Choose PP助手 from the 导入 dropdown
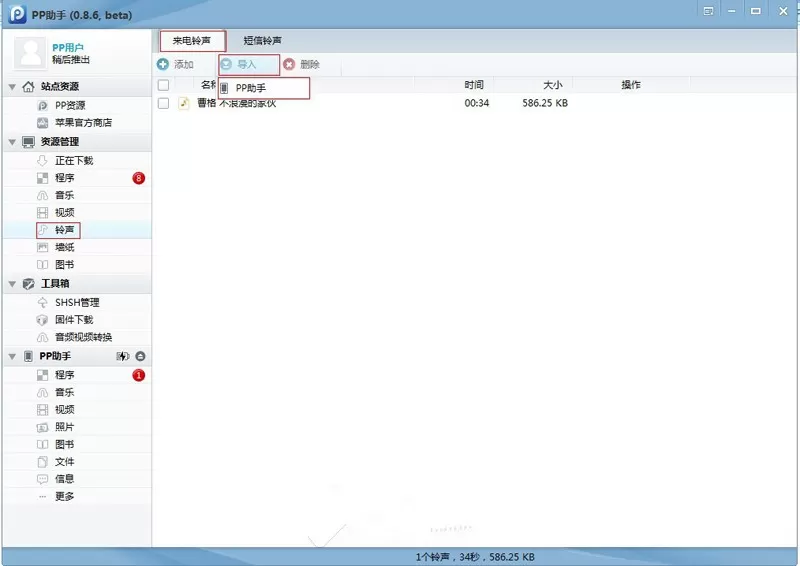800x566 pixels. [x=264, y=88]
